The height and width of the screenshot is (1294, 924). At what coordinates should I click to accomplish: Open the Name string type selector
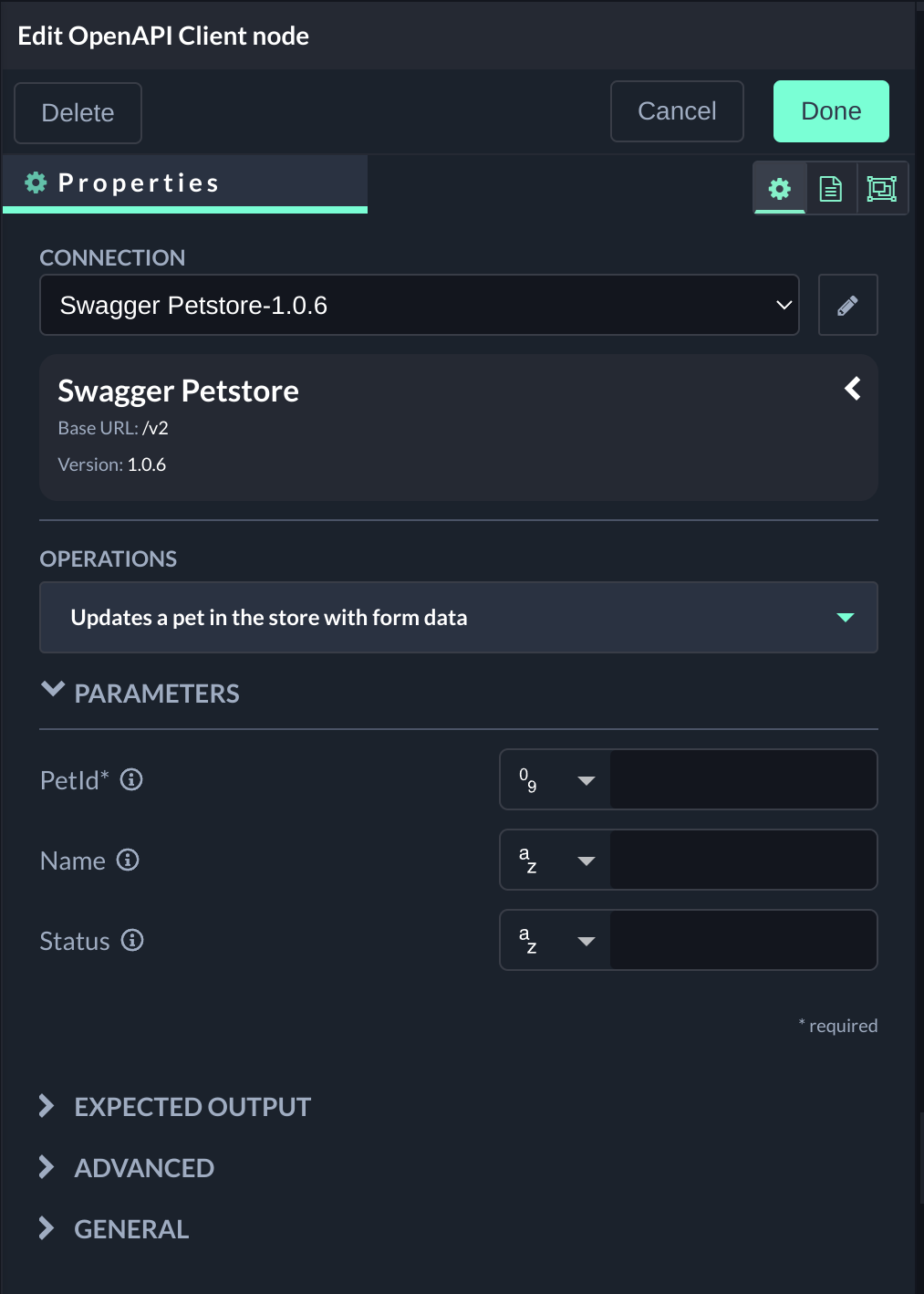(556, 861)
